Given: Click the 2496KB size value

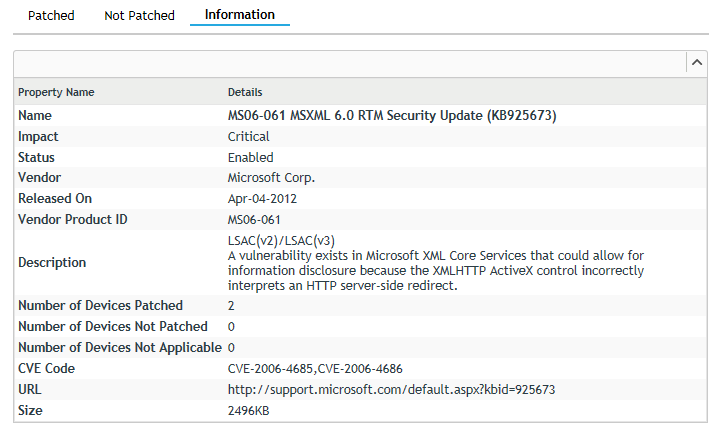Looking at the screenshot, I should coord(249,410).
